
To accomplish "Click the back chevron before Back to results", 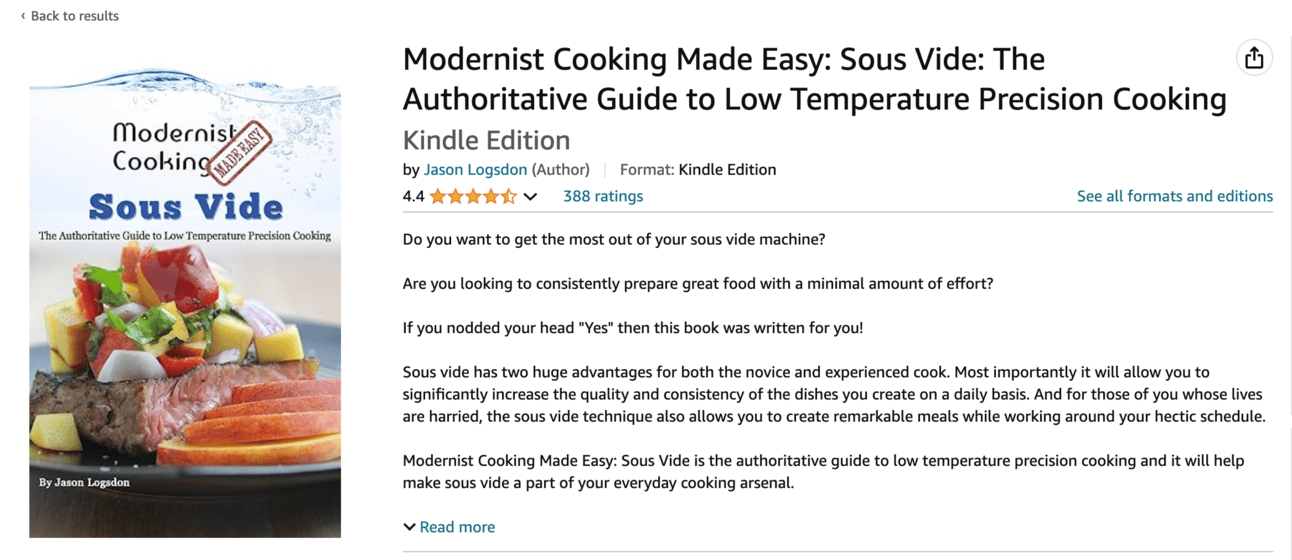I will [x=23, y=16].
